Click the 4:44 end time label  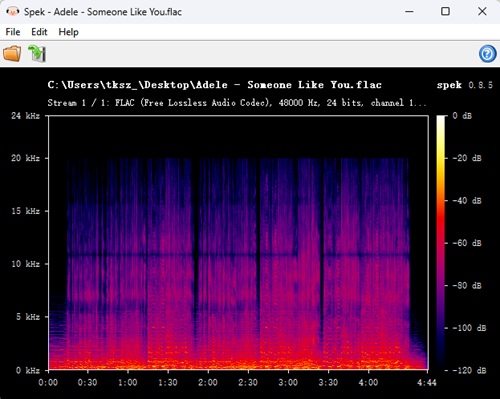pyautogui.click(x=427, y=382)
